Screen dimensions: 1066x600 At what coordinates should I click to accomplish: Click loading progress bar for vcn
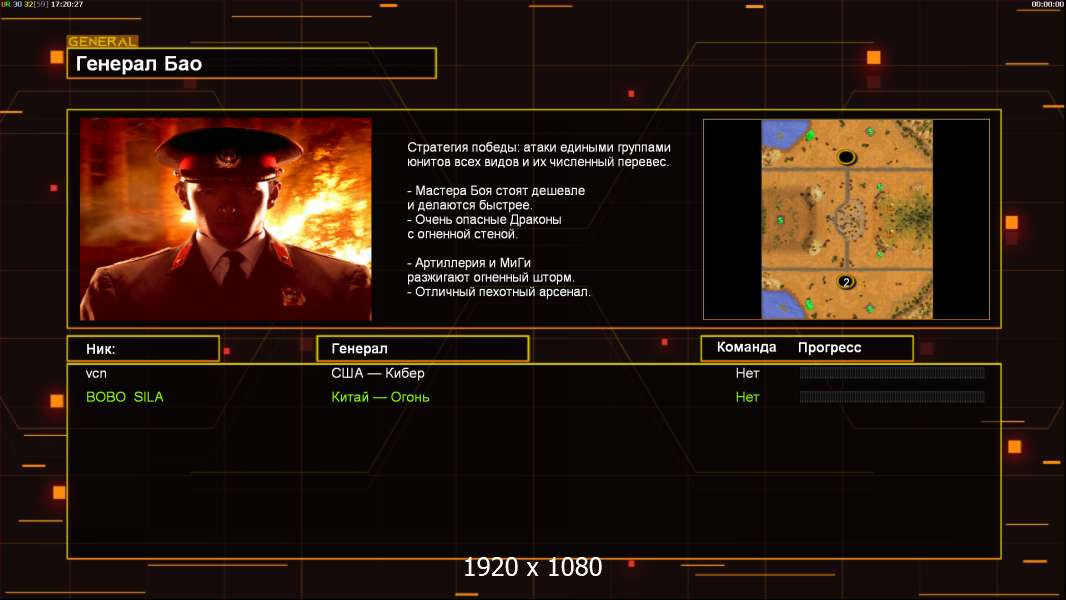coord(892,372)
